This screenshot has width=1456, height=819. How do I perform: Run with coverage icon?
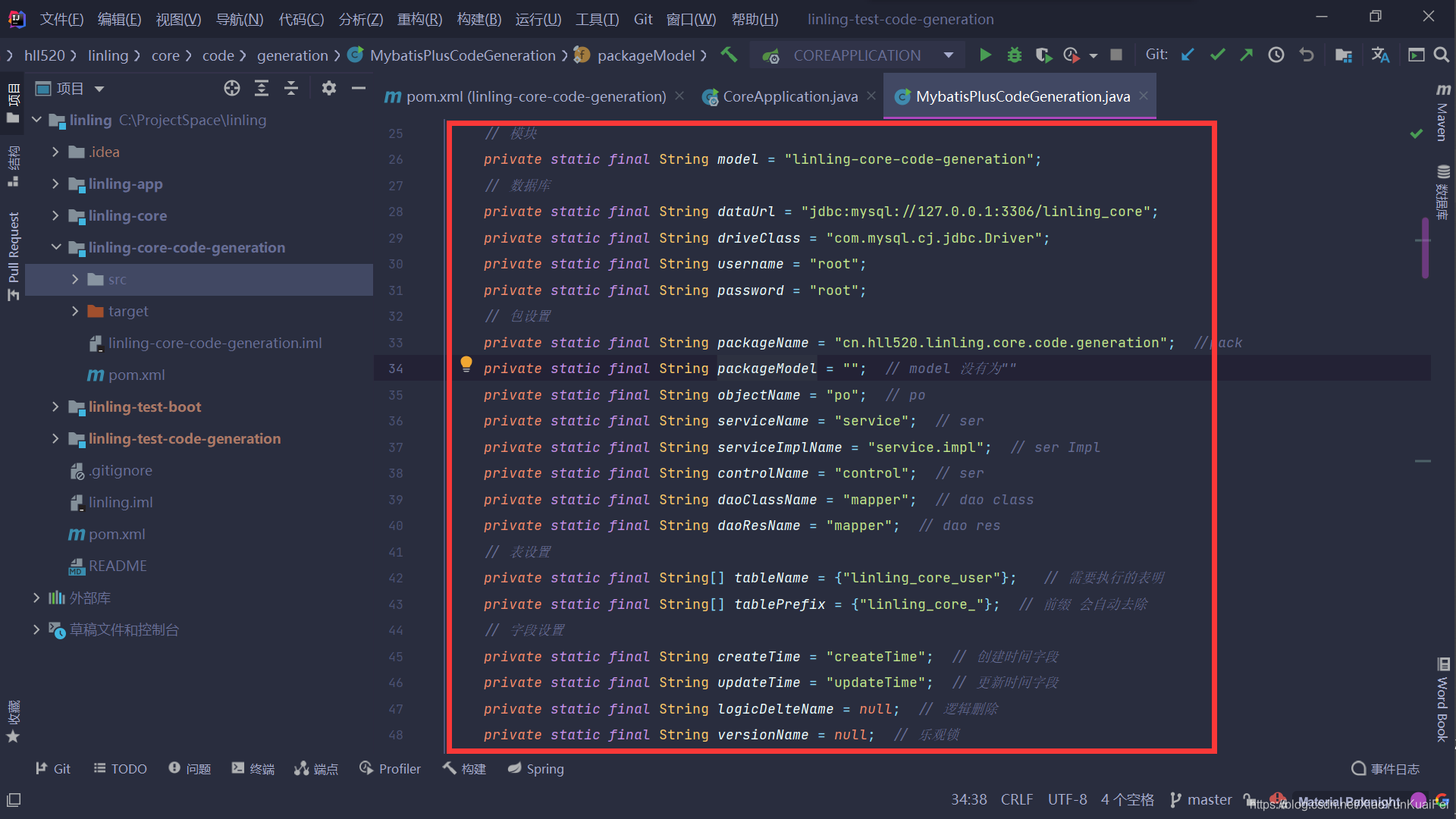1043,55
